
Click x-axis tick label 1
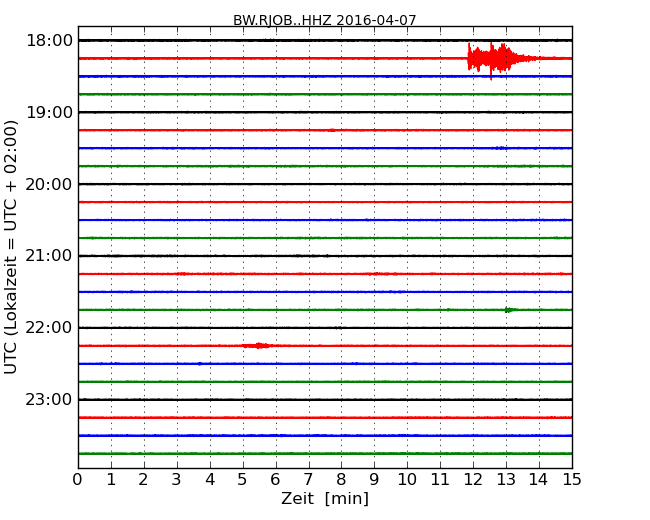point(111,480)
